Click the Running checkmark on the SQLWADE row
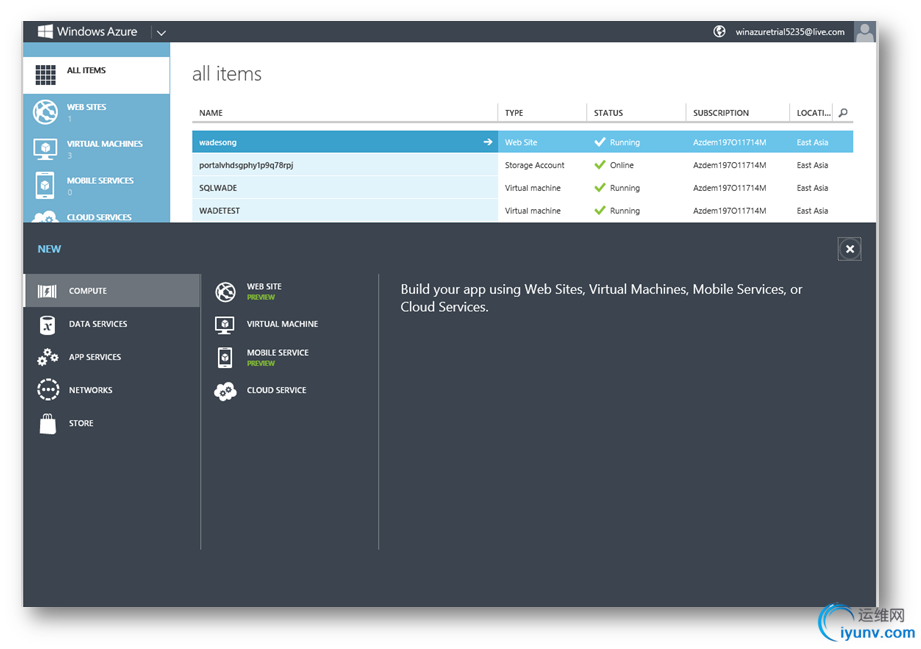921x649 pixels. [600, 188]
